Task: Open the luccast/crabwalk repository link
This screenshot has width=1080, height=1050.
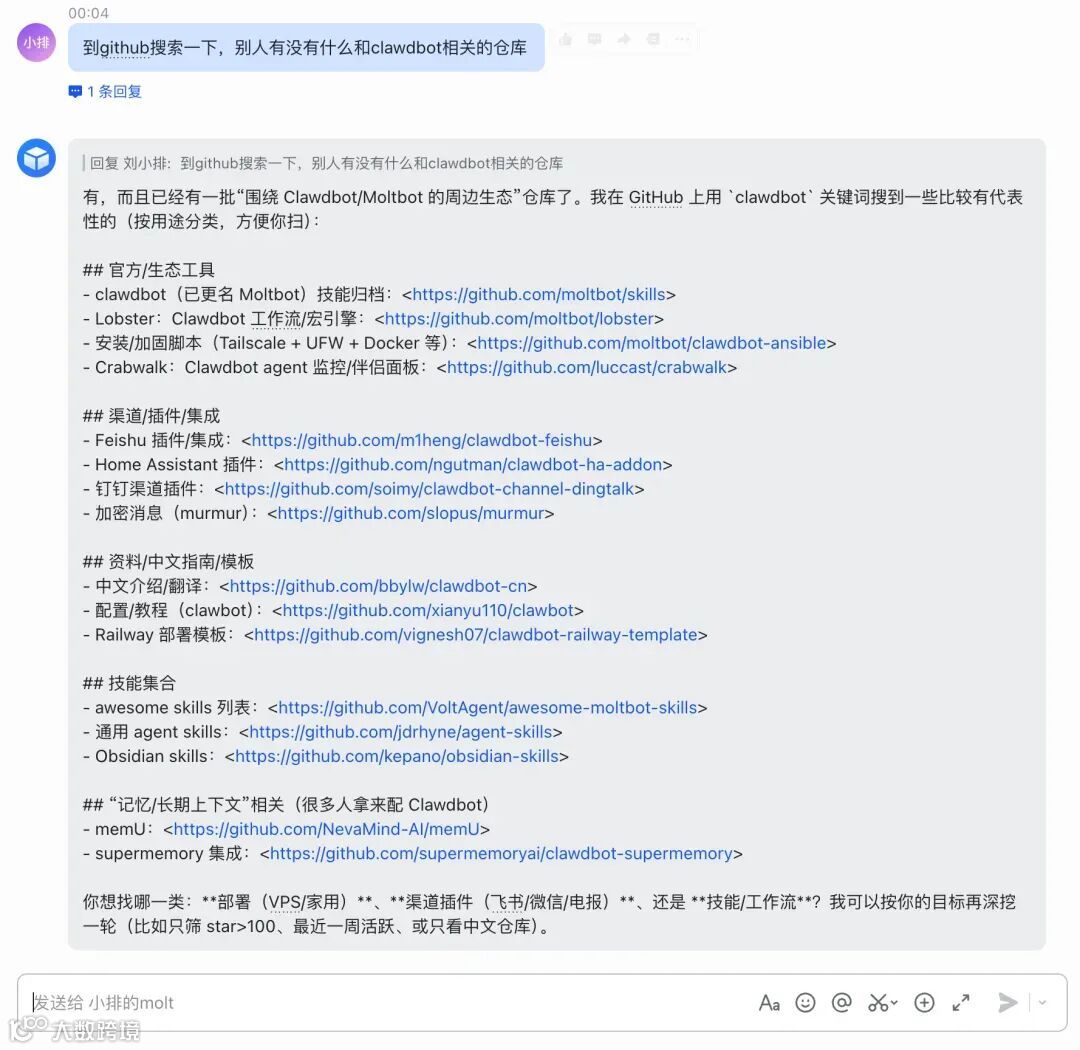Action: pyautogui.click(x=587, y=368)
